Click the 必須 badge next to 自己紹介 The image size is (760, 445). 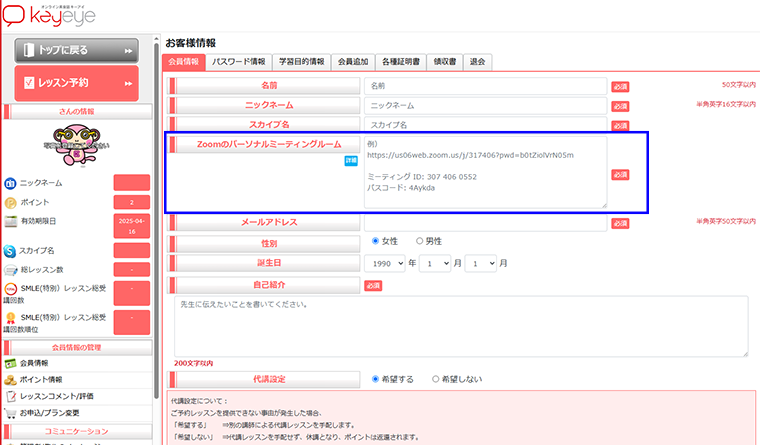pos(373,286)
